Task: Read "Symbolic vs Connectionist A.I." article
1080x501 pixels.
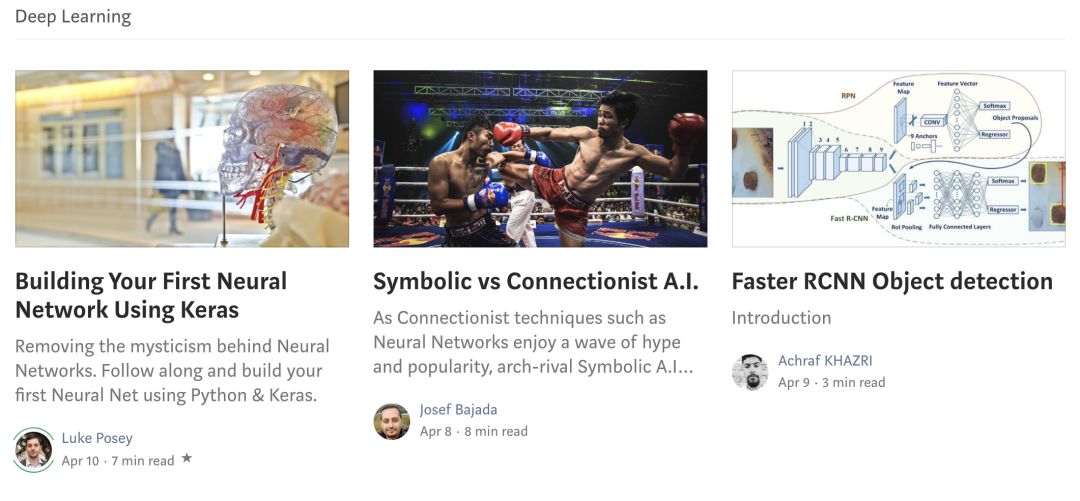Action: (x=535, y=282)
